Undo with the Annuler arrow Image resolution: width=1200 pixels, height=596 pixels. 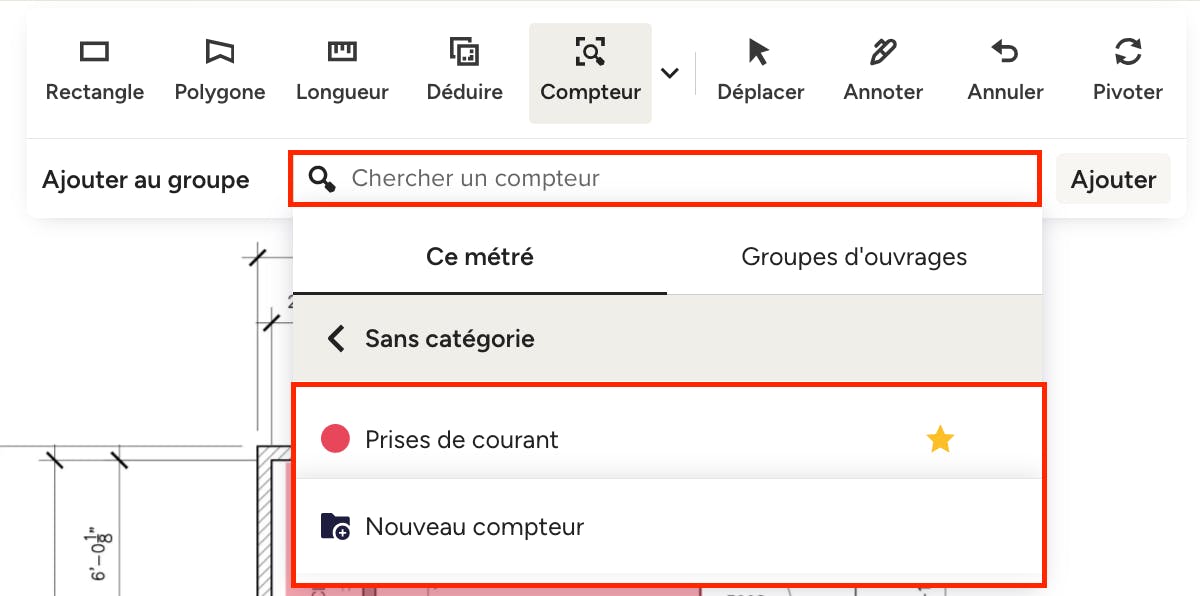(x=1005, y=72)
